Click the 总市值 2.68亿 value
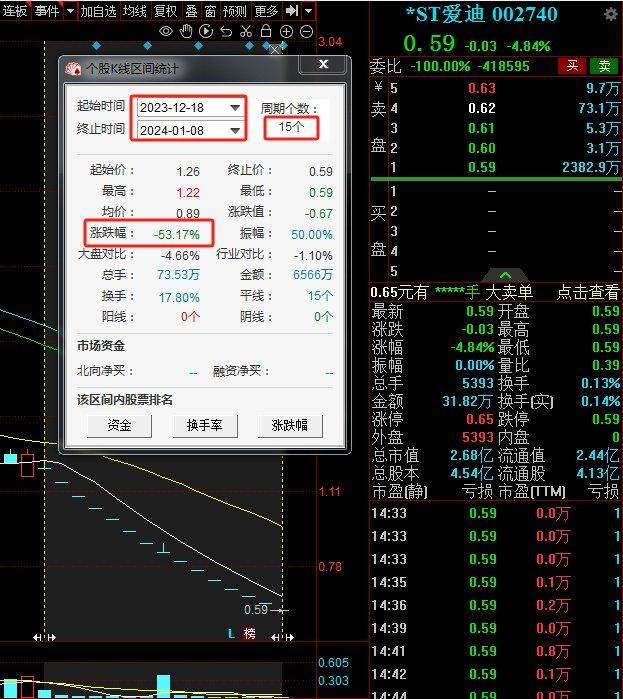Viewport: 623px width, 699px height. [471, 455]
